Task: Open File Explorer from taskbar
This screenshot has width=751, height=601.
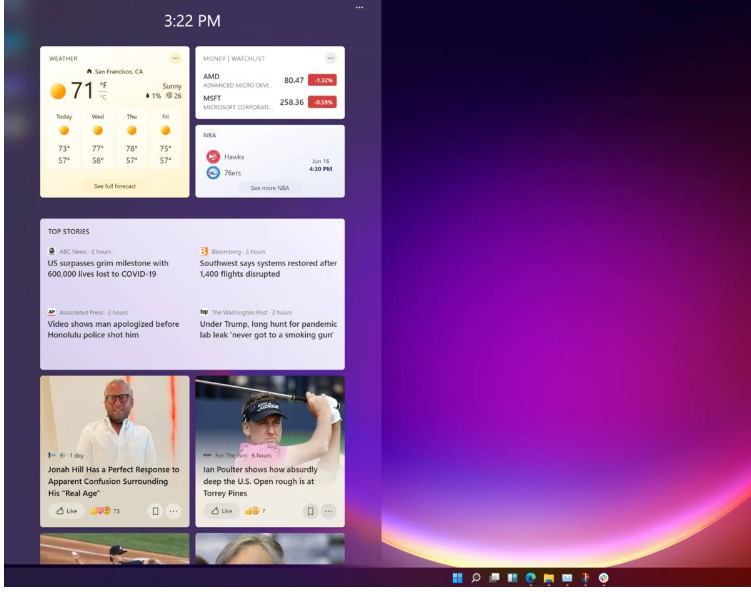Action: pyautogui.click(x=549, y=578)
